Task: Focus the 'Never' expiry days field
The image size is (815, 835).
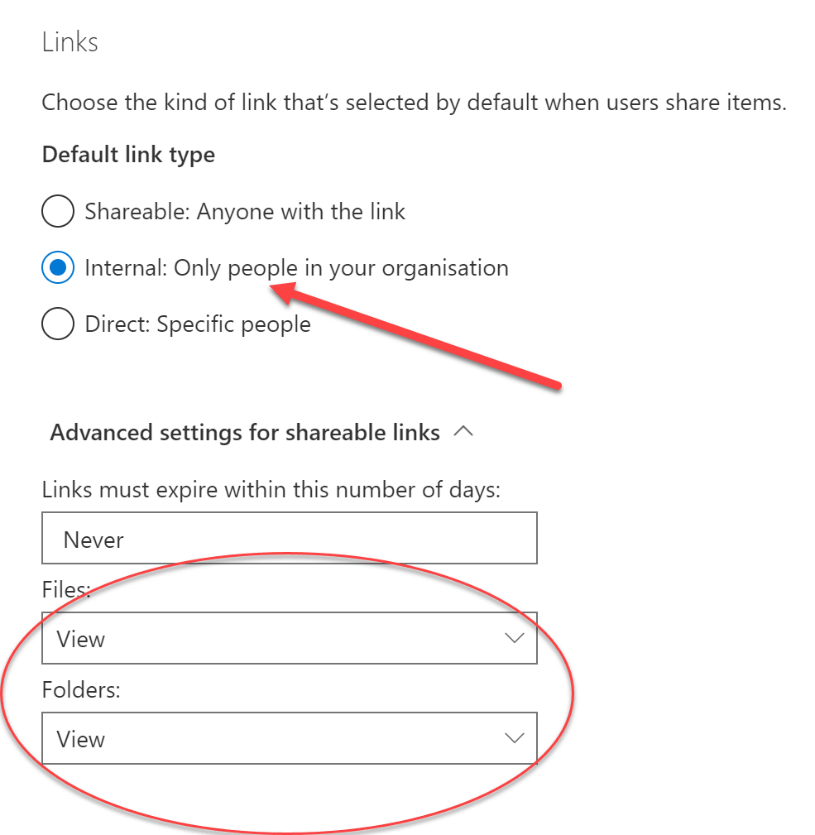Action: [289, 538]
